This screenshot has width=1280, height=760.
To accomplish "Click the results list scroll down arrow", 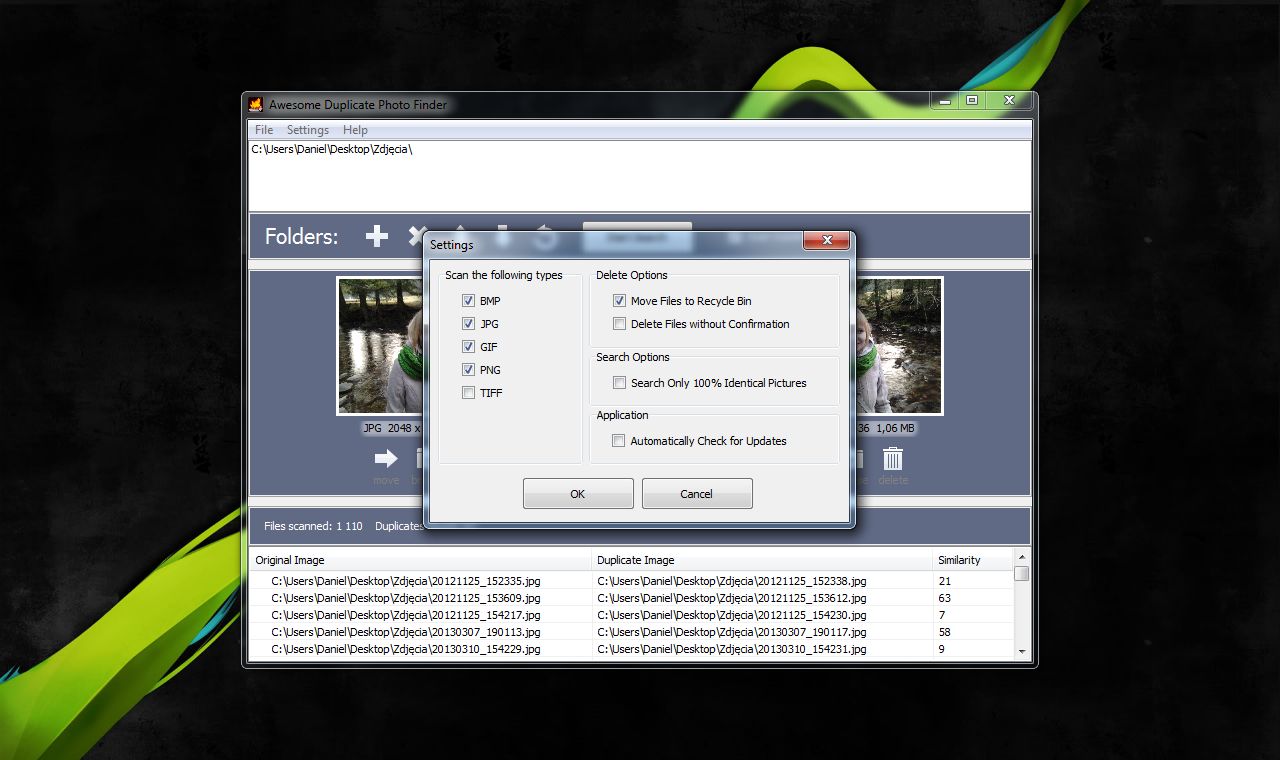I will (1021, 651).
